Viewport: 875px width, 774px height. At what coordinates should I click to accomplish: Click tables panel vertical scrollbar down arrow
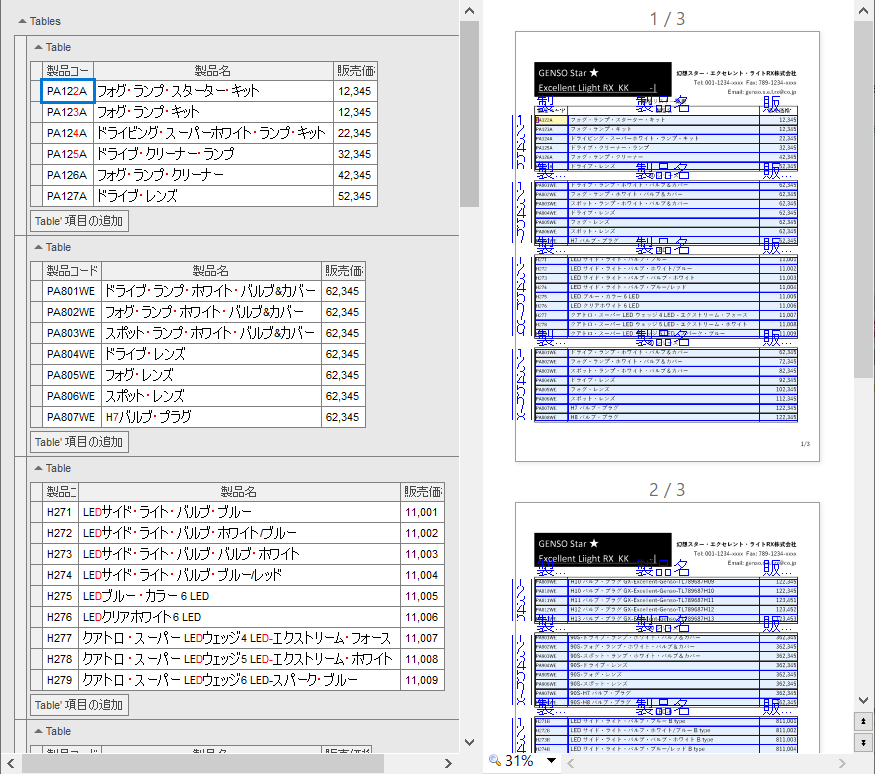[x=469, y=742]
